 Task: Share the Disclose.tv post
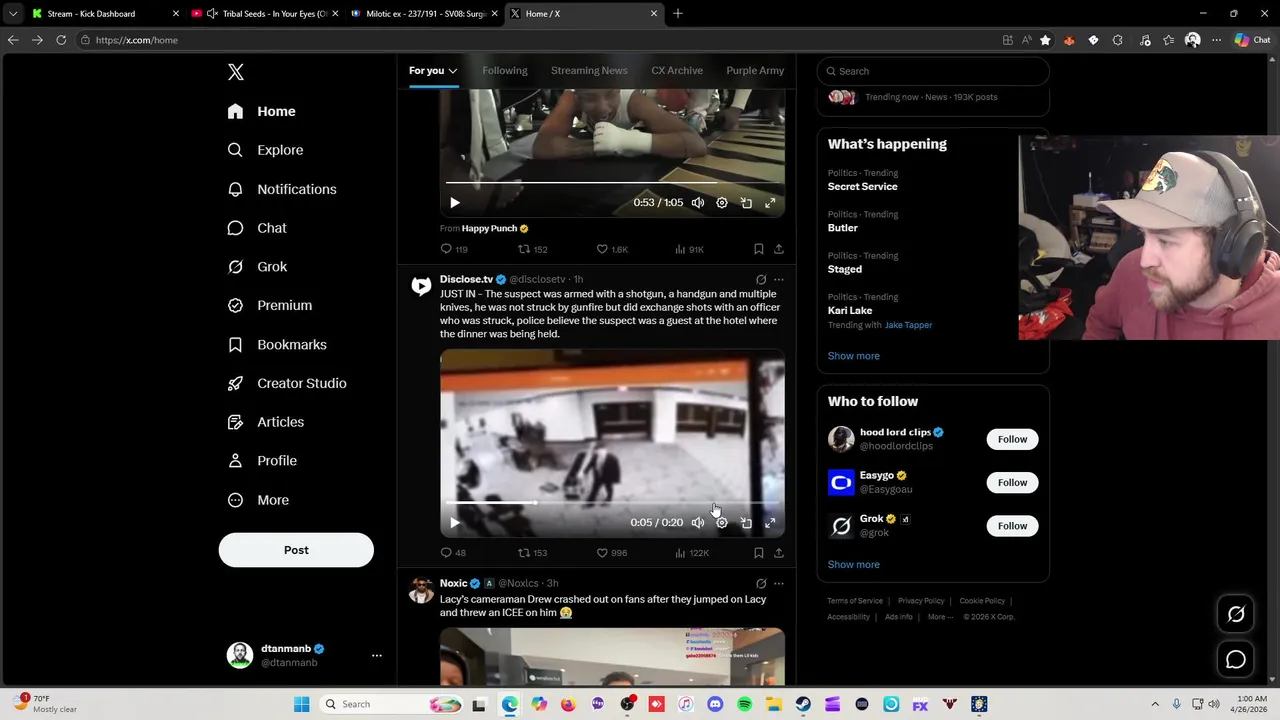778,553
